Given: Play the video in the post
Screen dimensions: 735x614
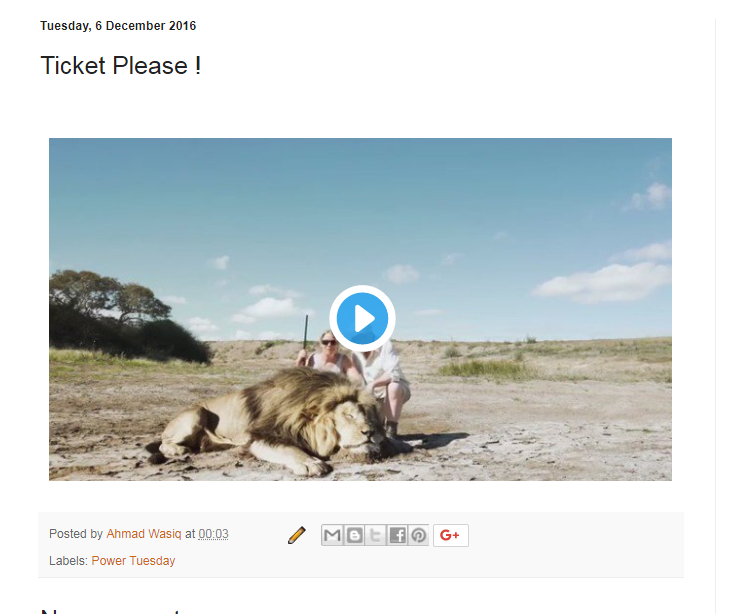Looking at the screenshot, I should click(362, 318).
